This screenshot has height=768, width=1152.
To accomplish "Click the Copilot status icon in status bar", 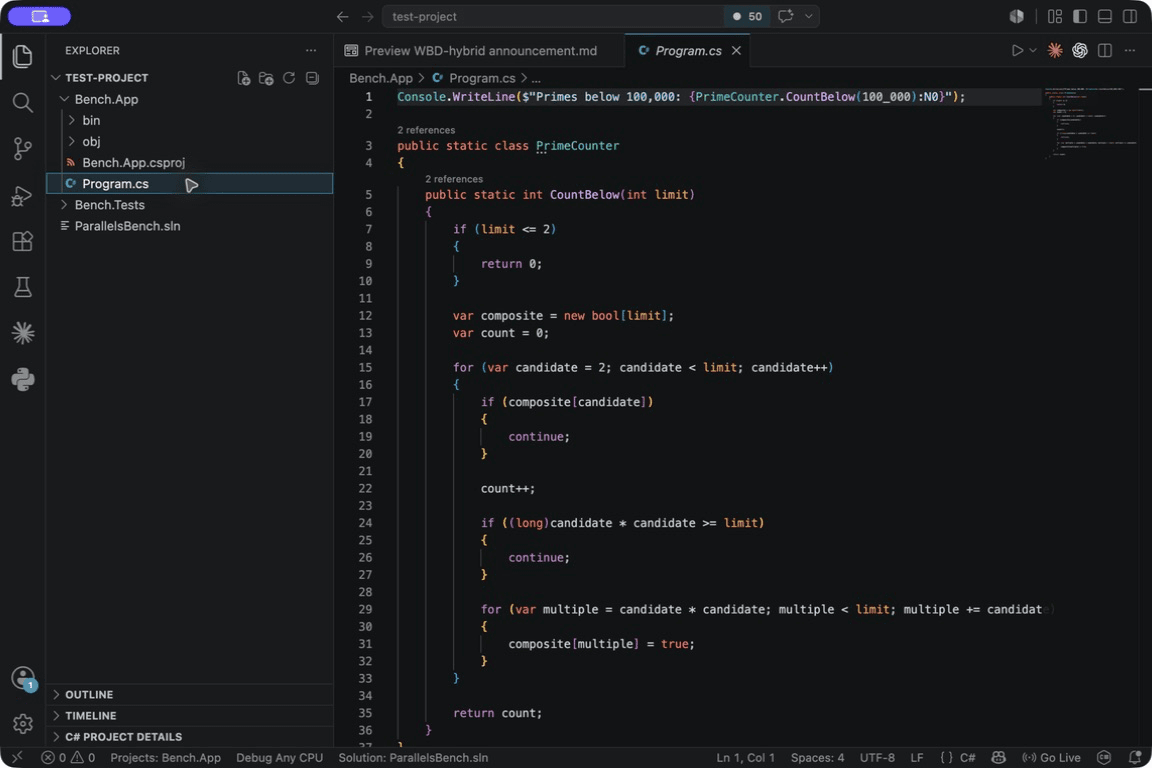I will (998, 757).
